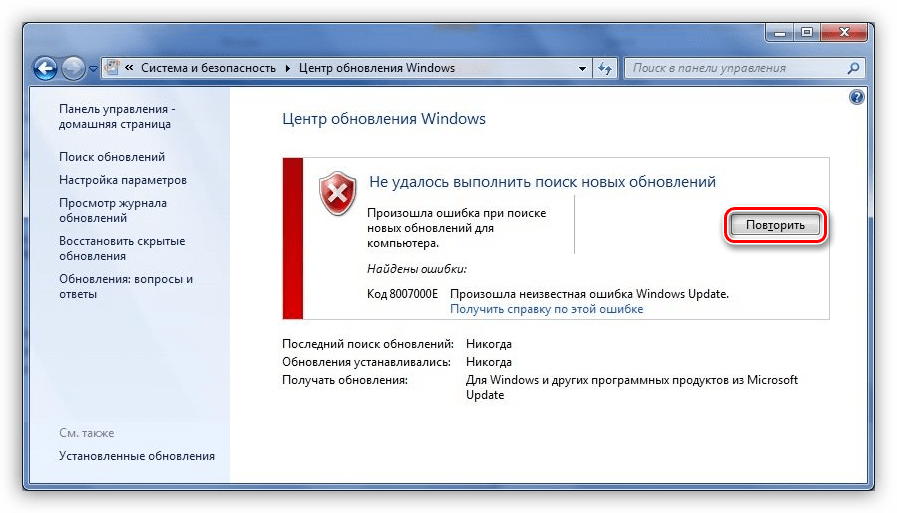
Task: Click the magnifier icon in search box
Action: (853, 69)
